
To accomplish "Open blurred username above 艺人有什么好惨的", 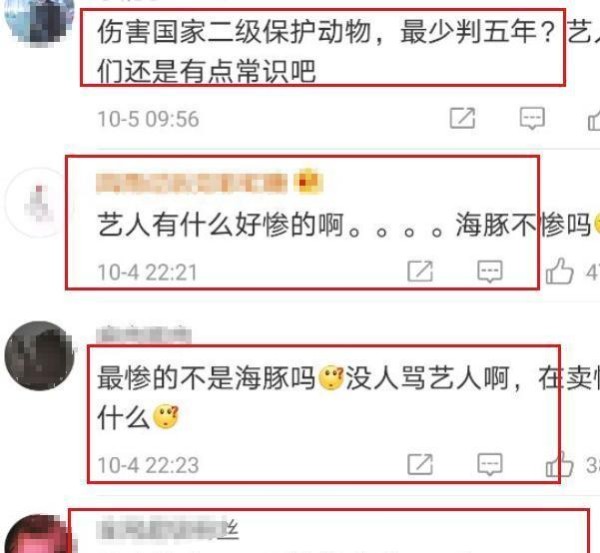I will [x=192, y=183].
